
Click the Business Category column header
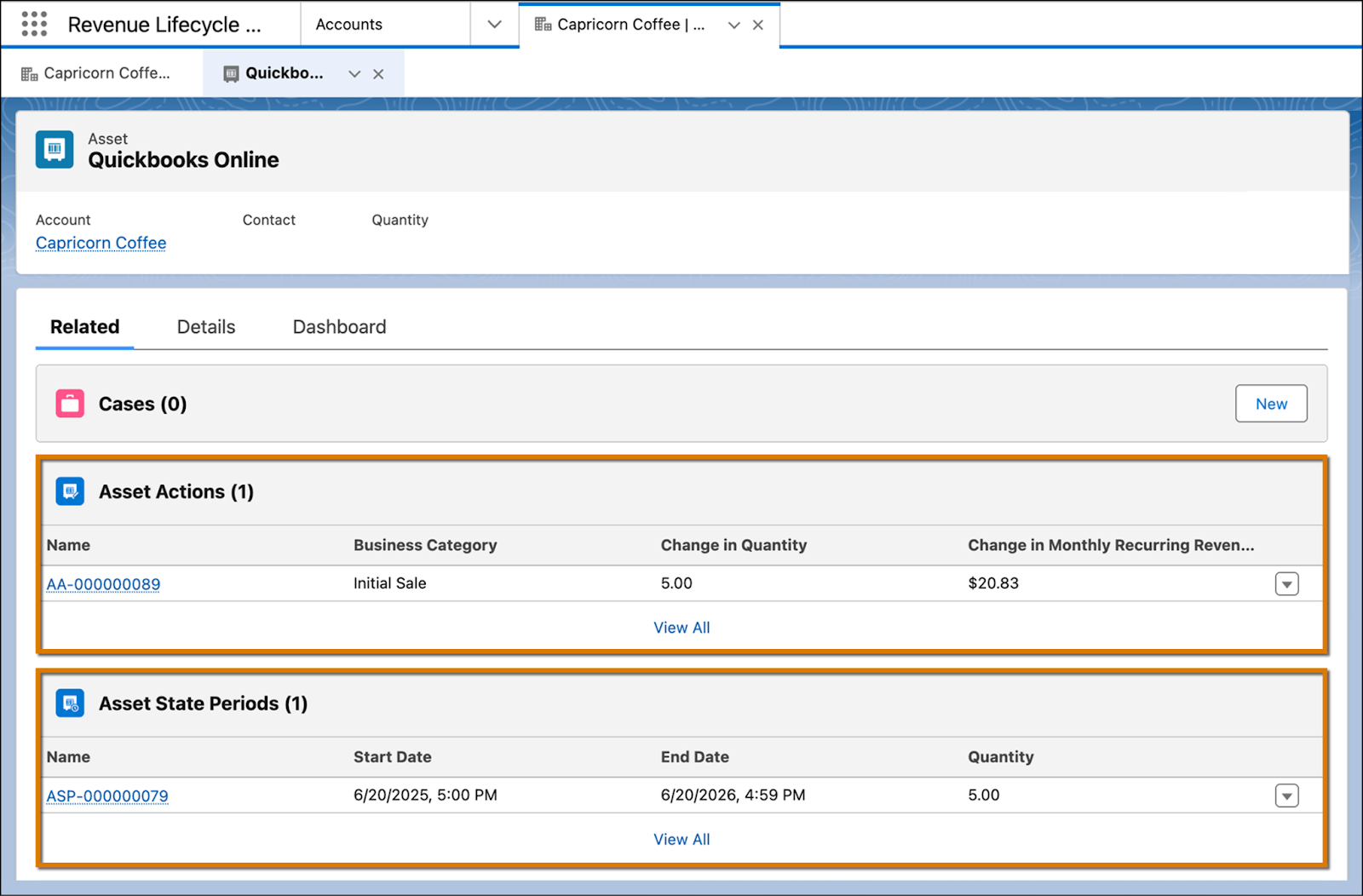pyautogui.click(x=425, y=545)
